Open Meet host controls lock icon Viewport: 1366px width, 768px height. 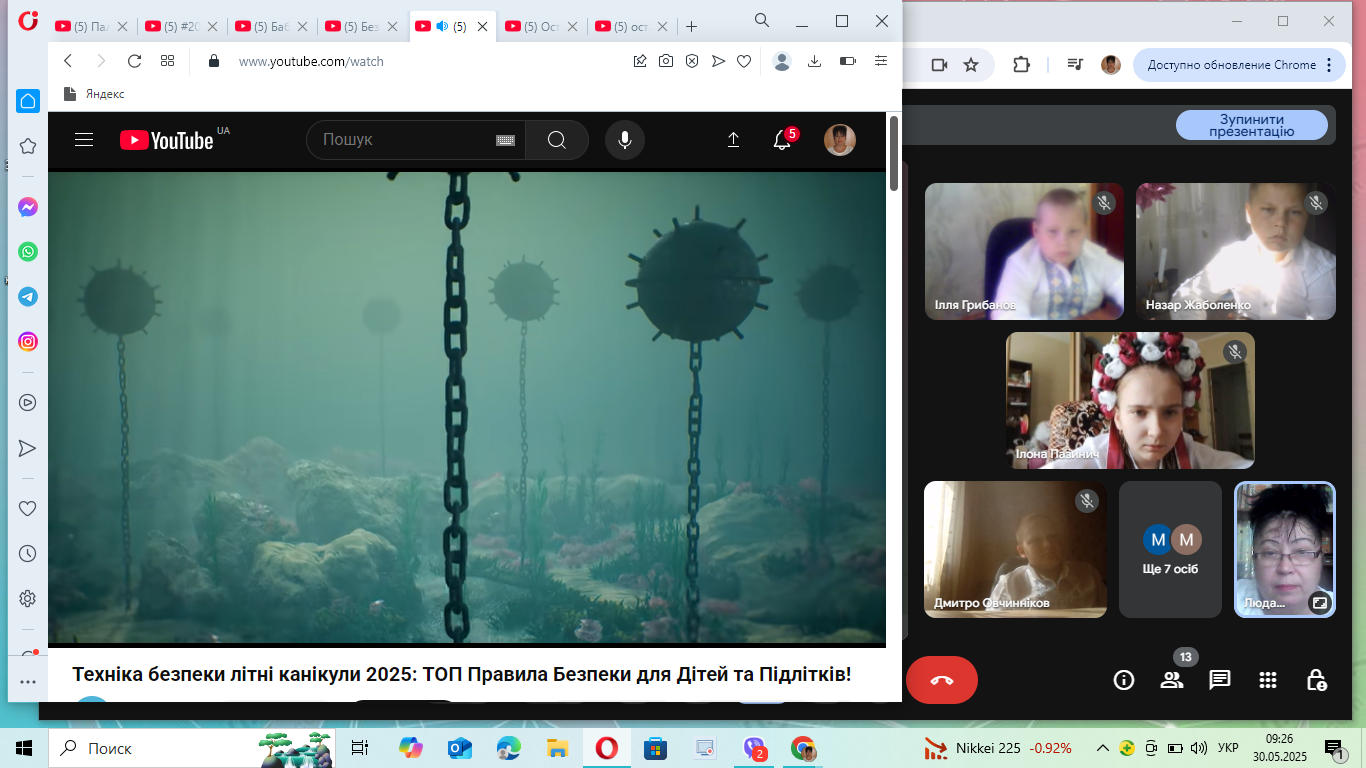coord(1316,680)
